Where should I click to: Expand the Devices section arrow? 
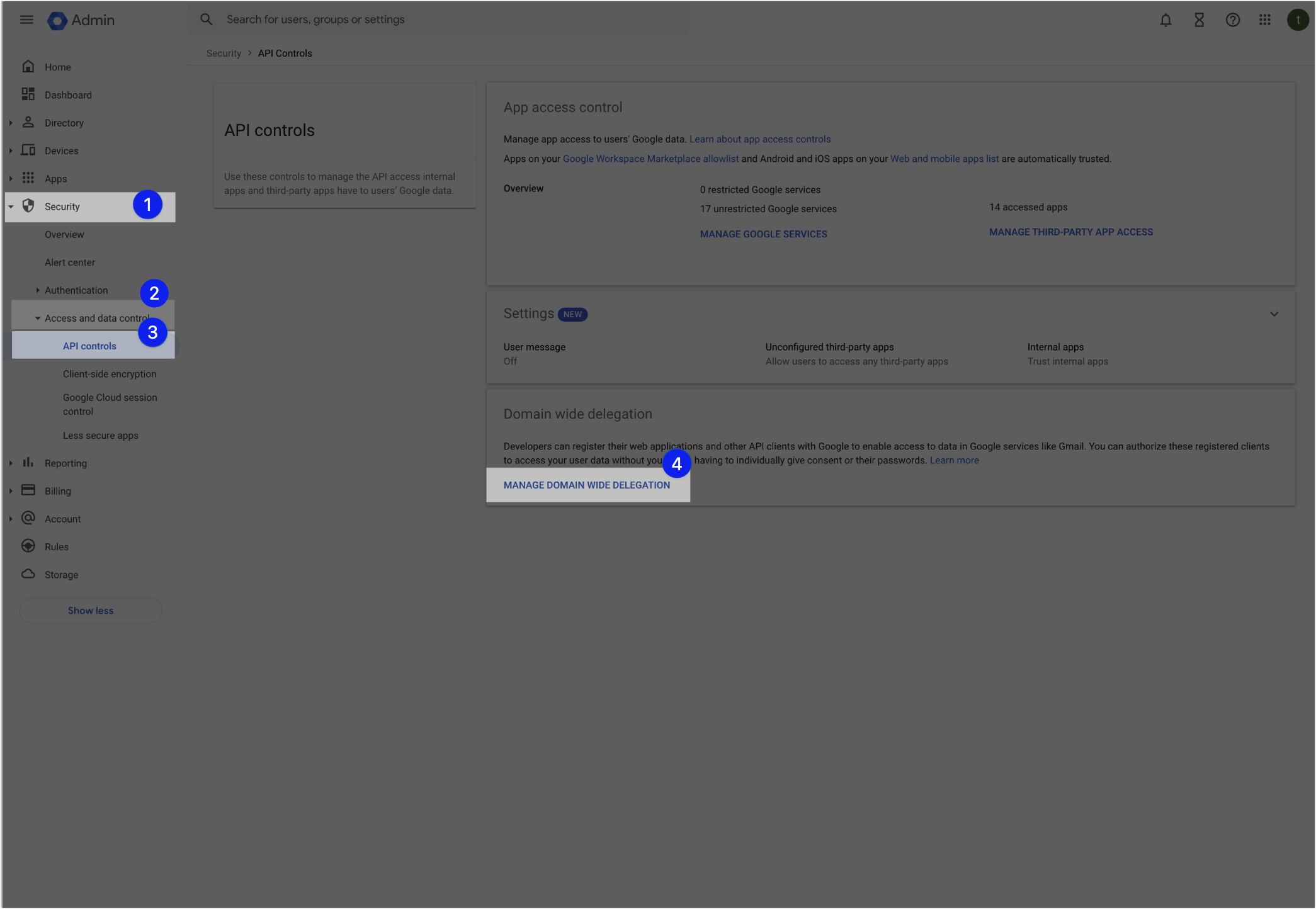pyautogui.click(x=11, y=150)
